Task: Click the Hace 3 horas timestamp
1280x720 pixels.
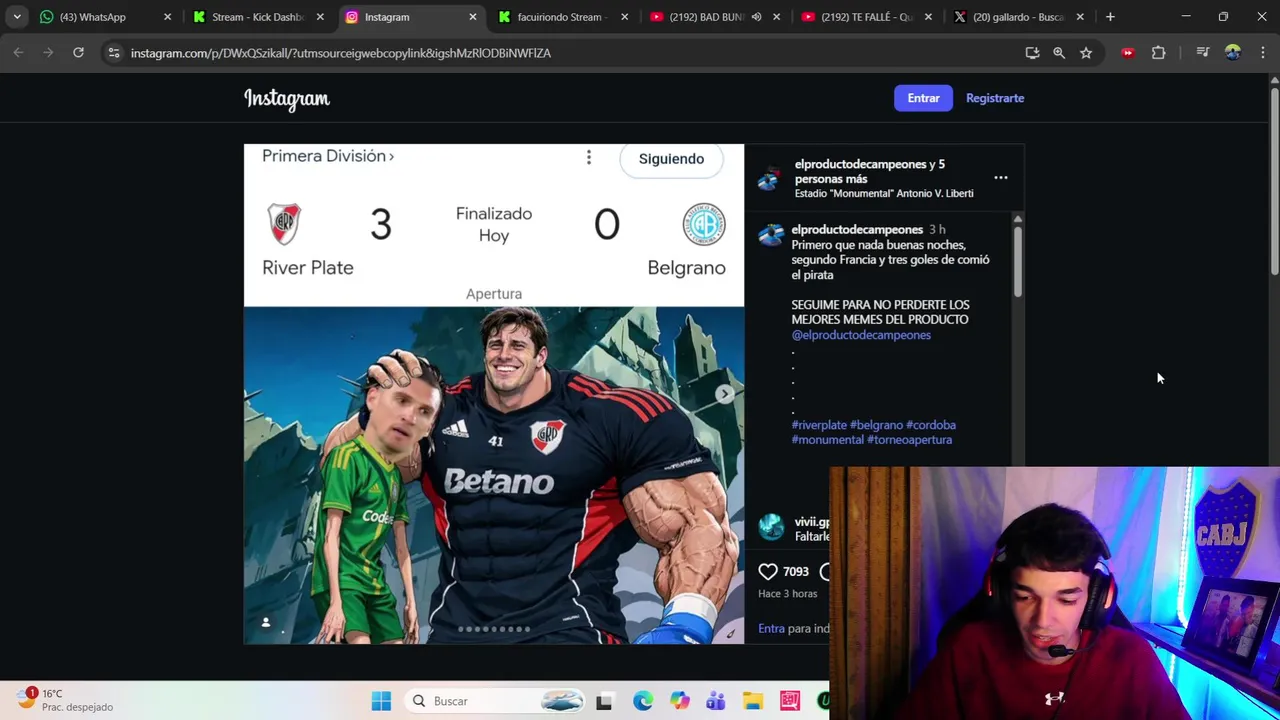Action: pyautogui.click(x=787, y=594)
